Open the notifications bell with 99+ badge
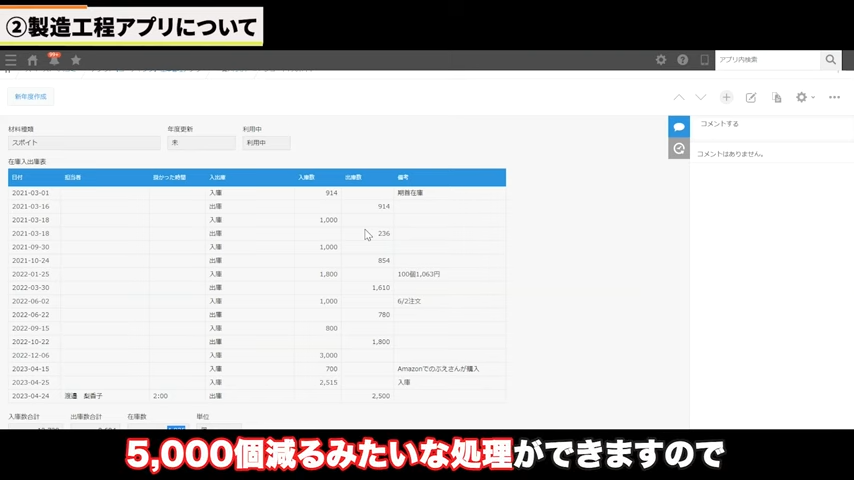The width and height of the screenshot is (854, 480). pyautogui.click(x=54, y=59)
